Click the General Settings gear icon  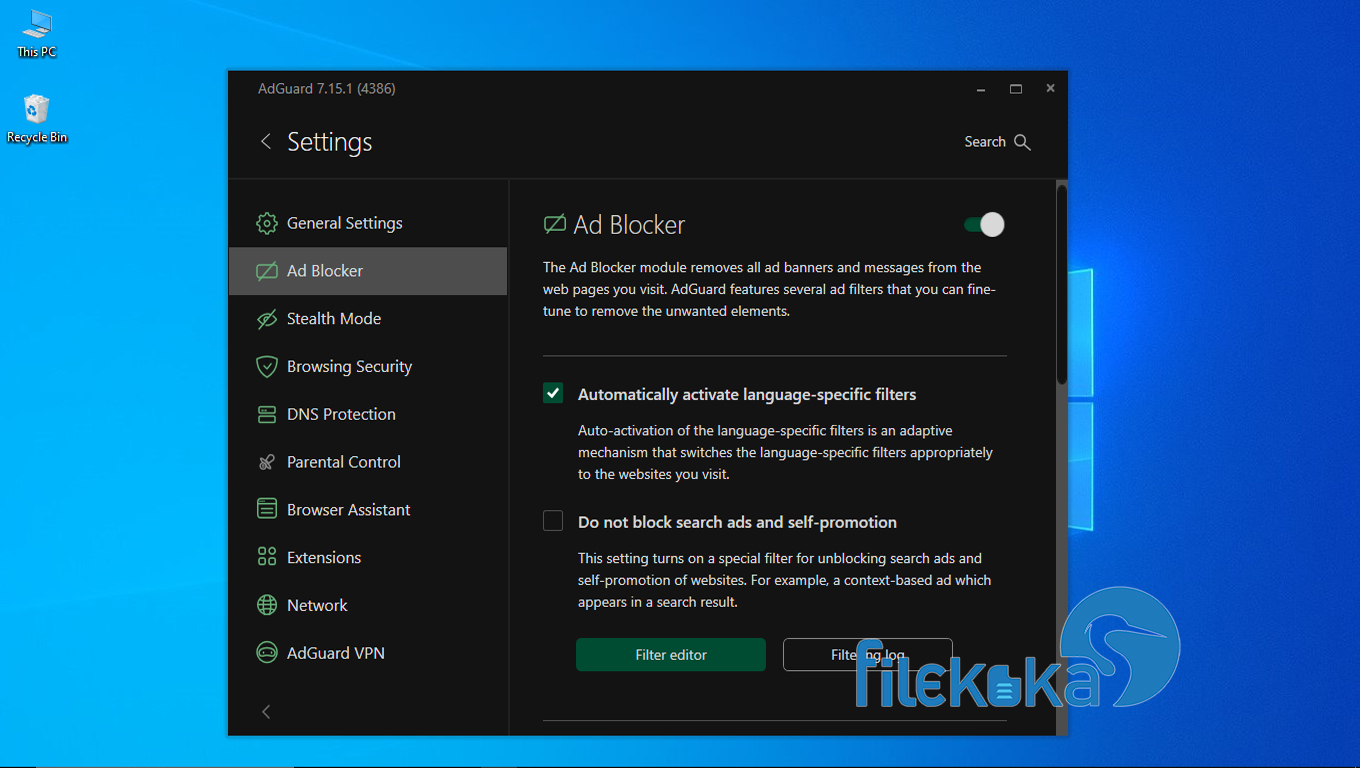(x=267, y=223)
